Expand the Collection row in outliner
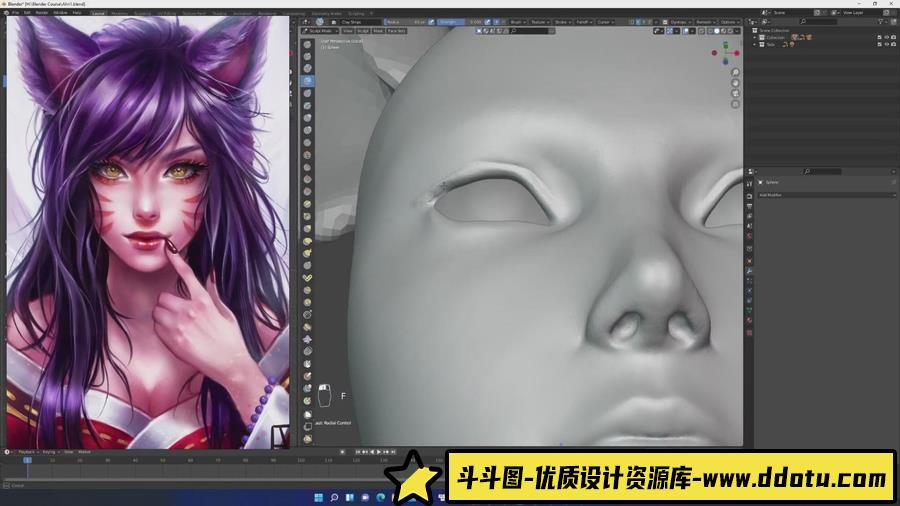900x506 pixels. click(755, 37)
